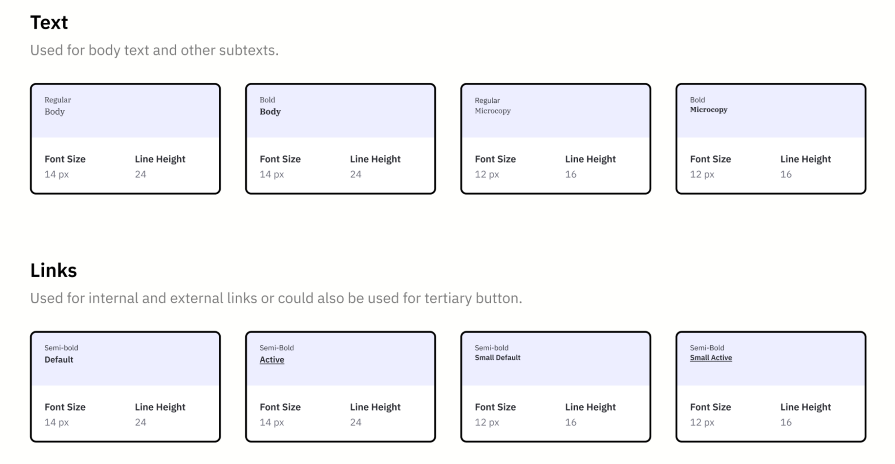Click the "Links" section heading
Screen dimensions: 895x464
click(54, 271)
